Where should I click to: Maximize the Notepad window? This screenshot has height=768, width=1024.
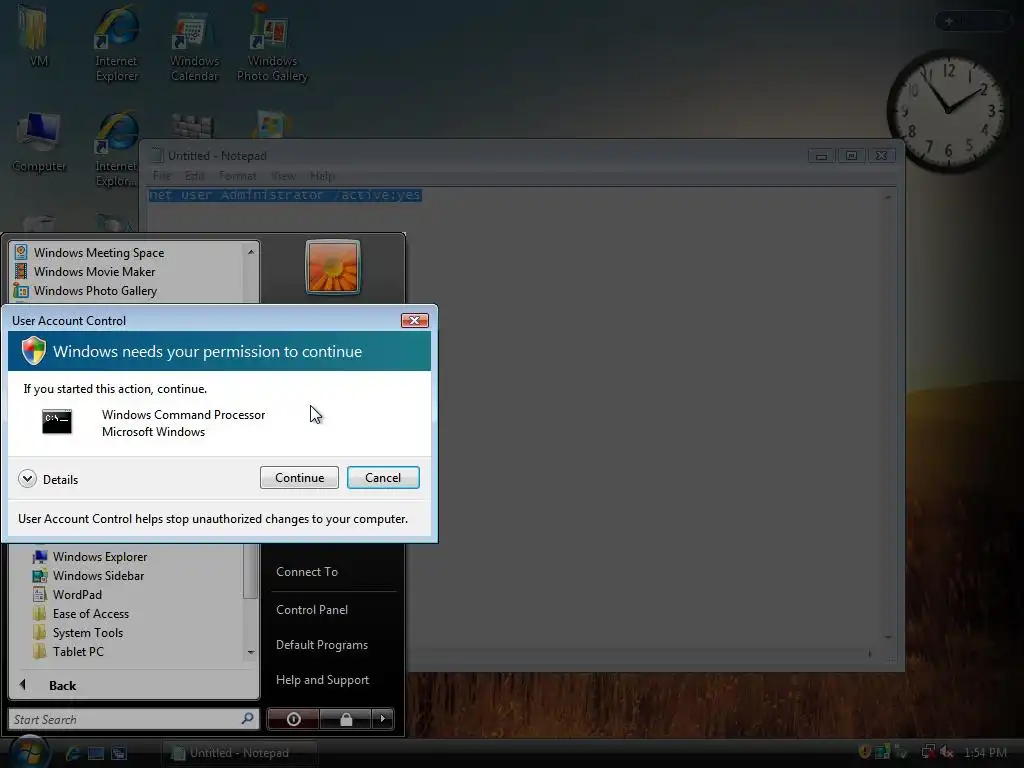[x=852, y=155]
